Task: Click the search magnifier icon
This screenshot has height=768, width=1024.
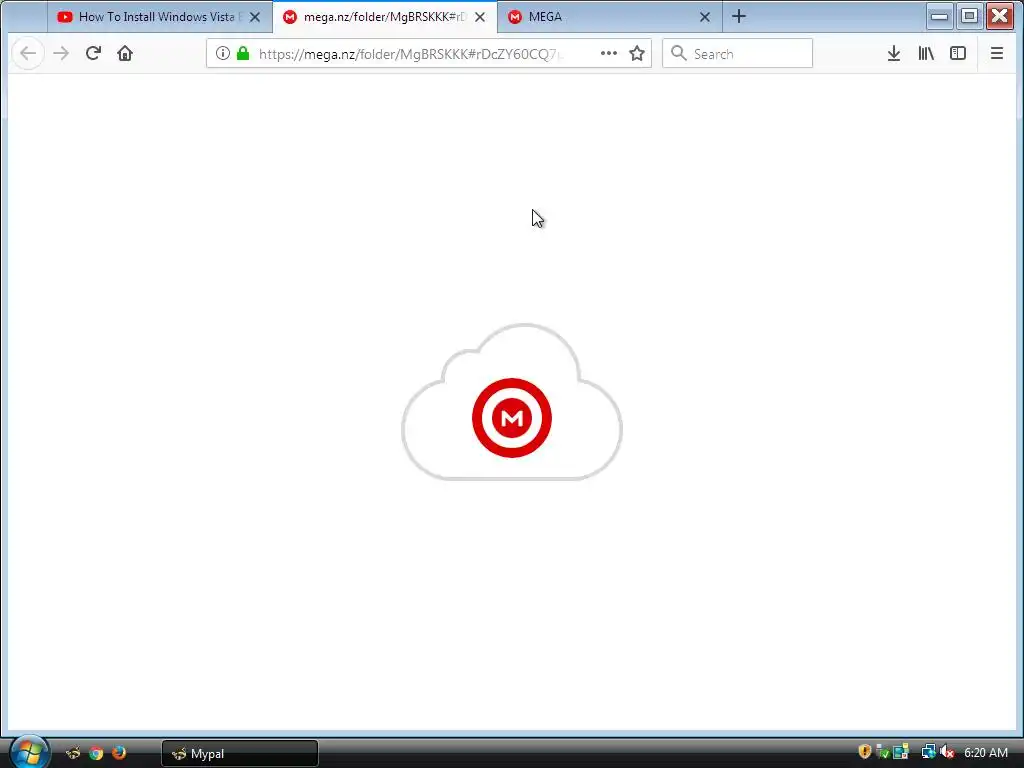Action: [679, 54]
